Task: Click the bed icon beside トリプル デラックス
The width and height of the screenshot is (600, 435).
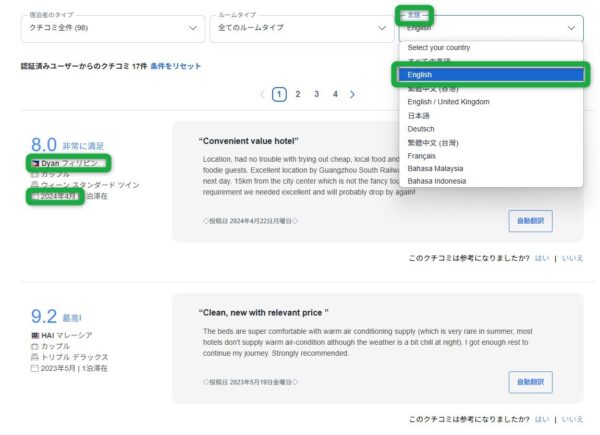Action: [x=36, y=357]
